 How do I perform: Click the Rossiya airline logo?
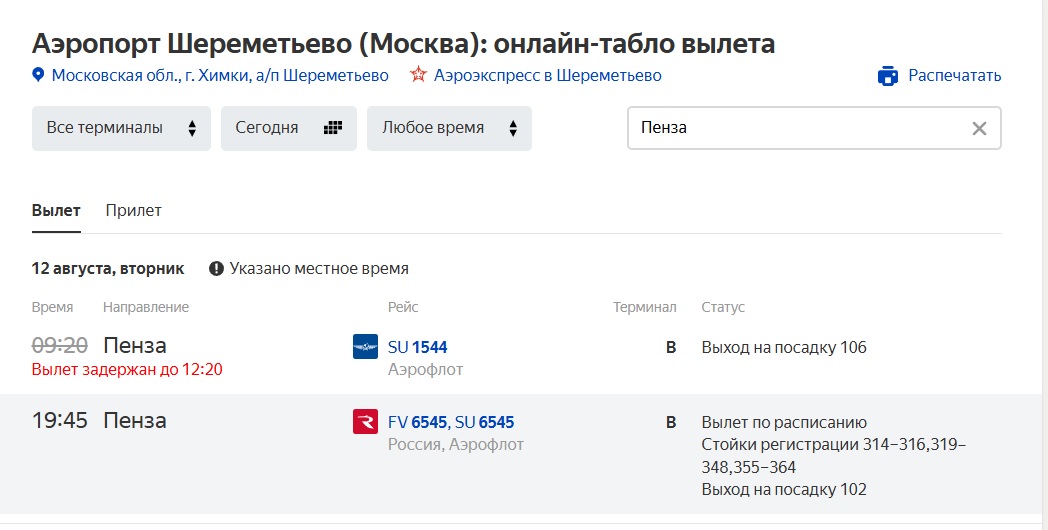(365, 422)
